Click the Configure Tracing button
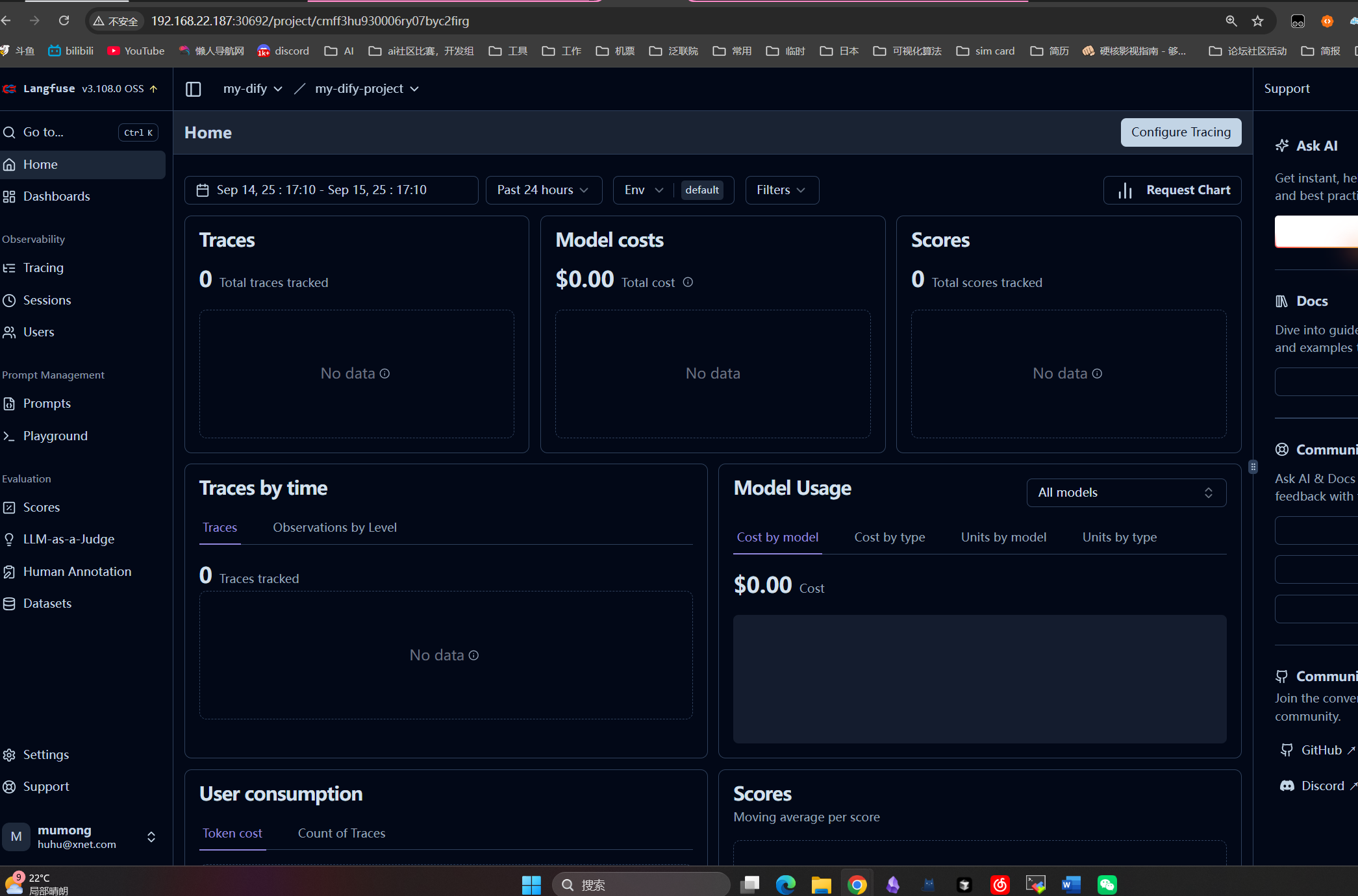Screen dimensions: 1358x896 point(1181,132)
